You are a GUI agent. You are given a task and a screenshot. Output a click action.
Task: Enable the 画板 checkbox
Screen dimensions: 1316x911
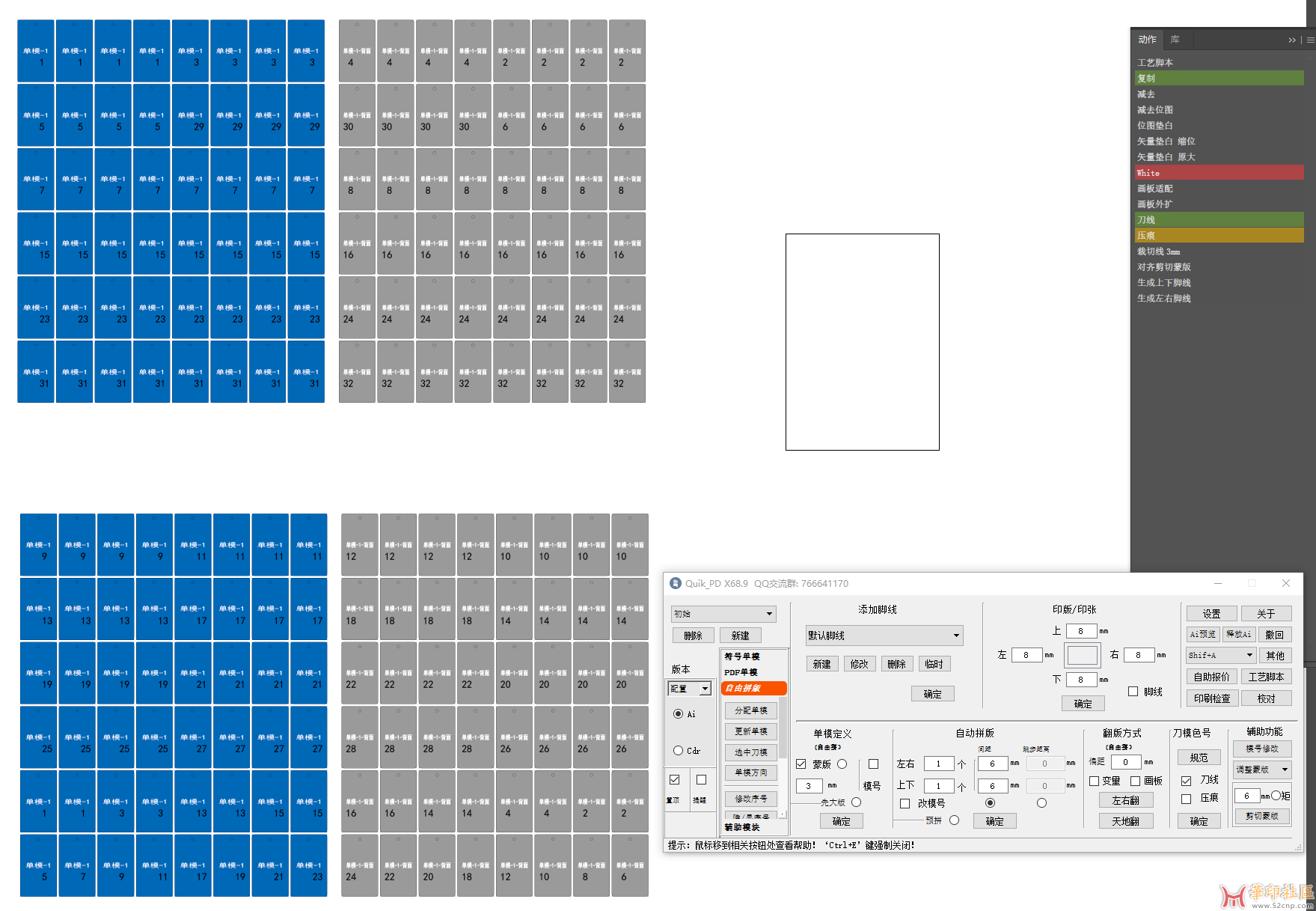(1135, 781)
